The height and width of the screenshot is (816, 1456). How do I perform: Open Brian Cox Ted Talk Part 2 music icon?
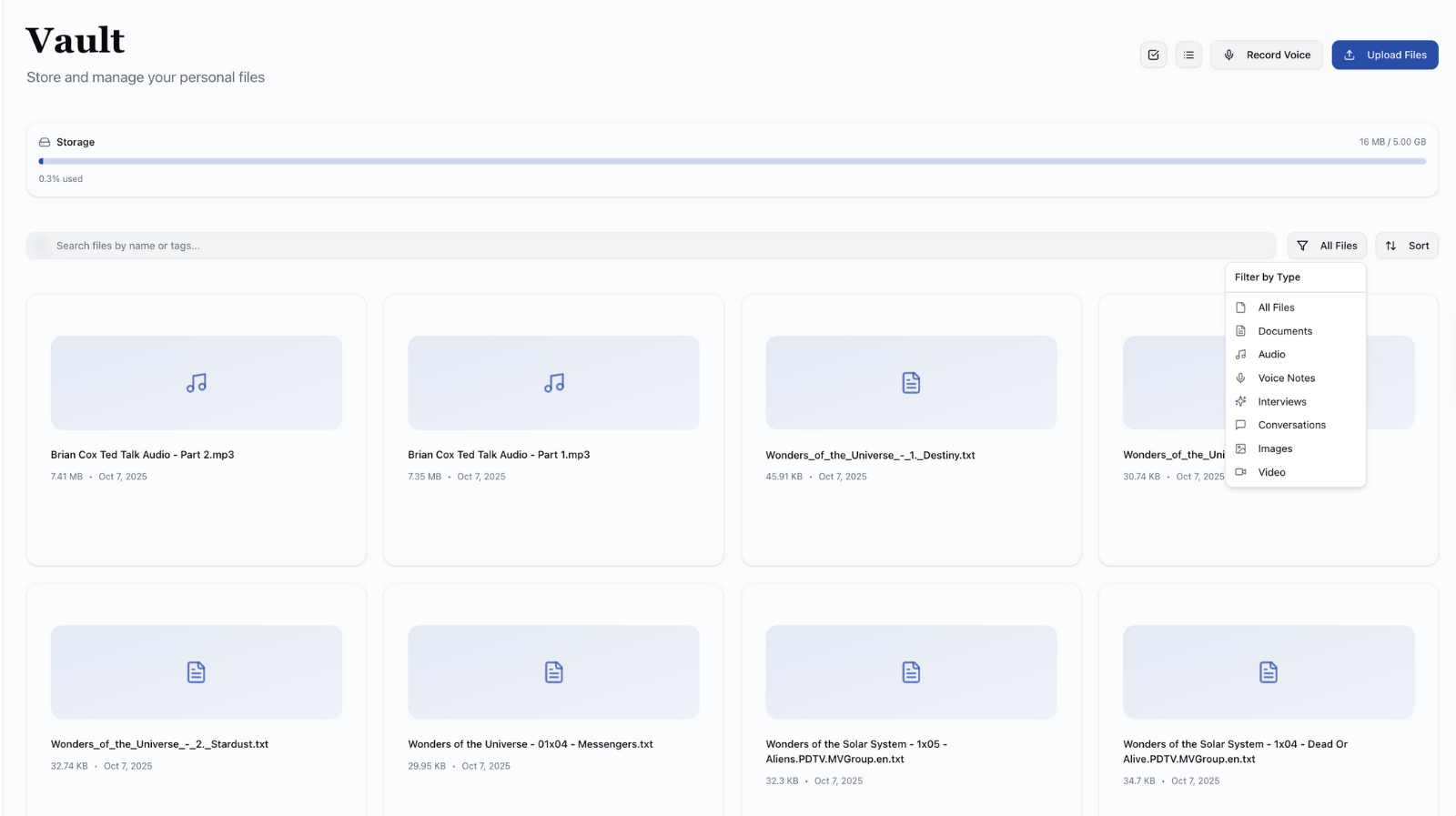[x=197, y=383]
